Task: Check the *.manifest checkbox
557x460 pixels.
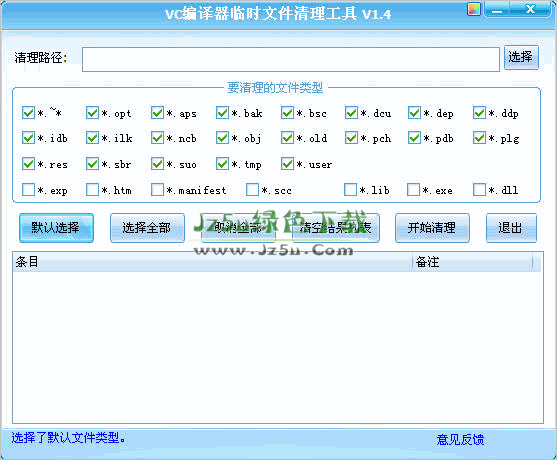Action: (x=157, y=190)
